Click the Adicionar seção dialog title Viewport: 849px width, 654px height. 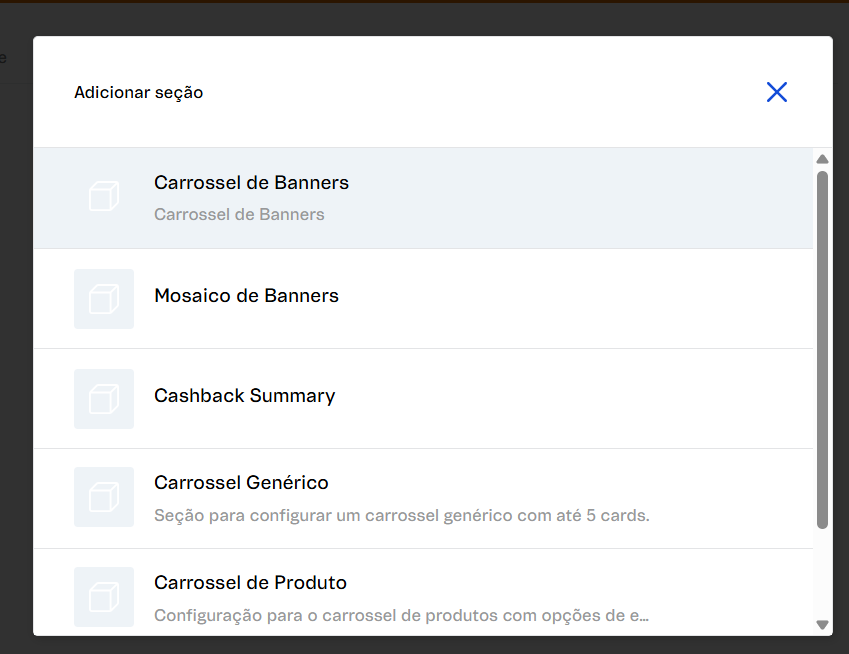pyautogui.click(x=138, y=91)
